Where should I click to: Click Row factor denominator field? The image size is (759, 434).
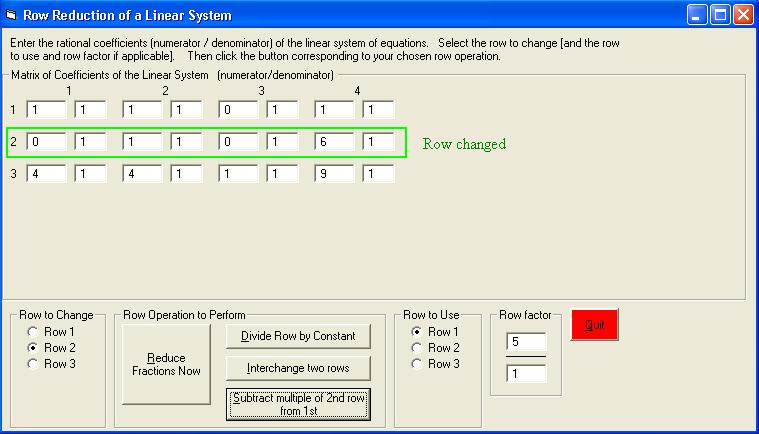click(526, 374)
